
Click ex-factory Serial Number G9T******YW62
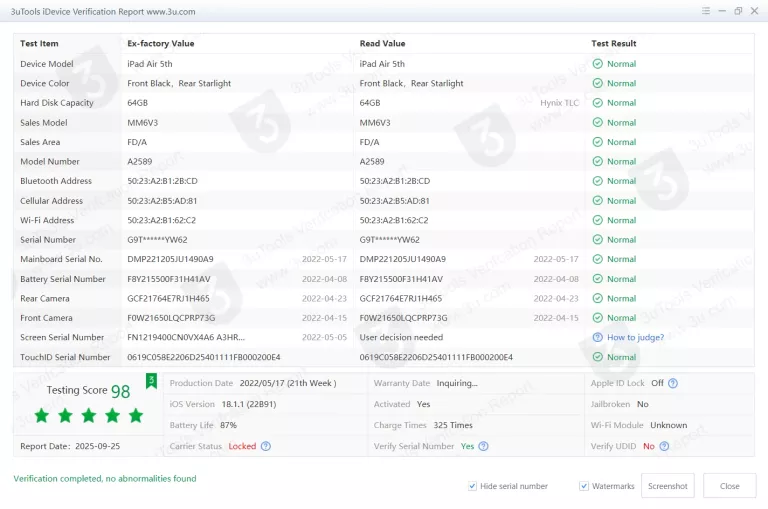click(x=157, y=240)
